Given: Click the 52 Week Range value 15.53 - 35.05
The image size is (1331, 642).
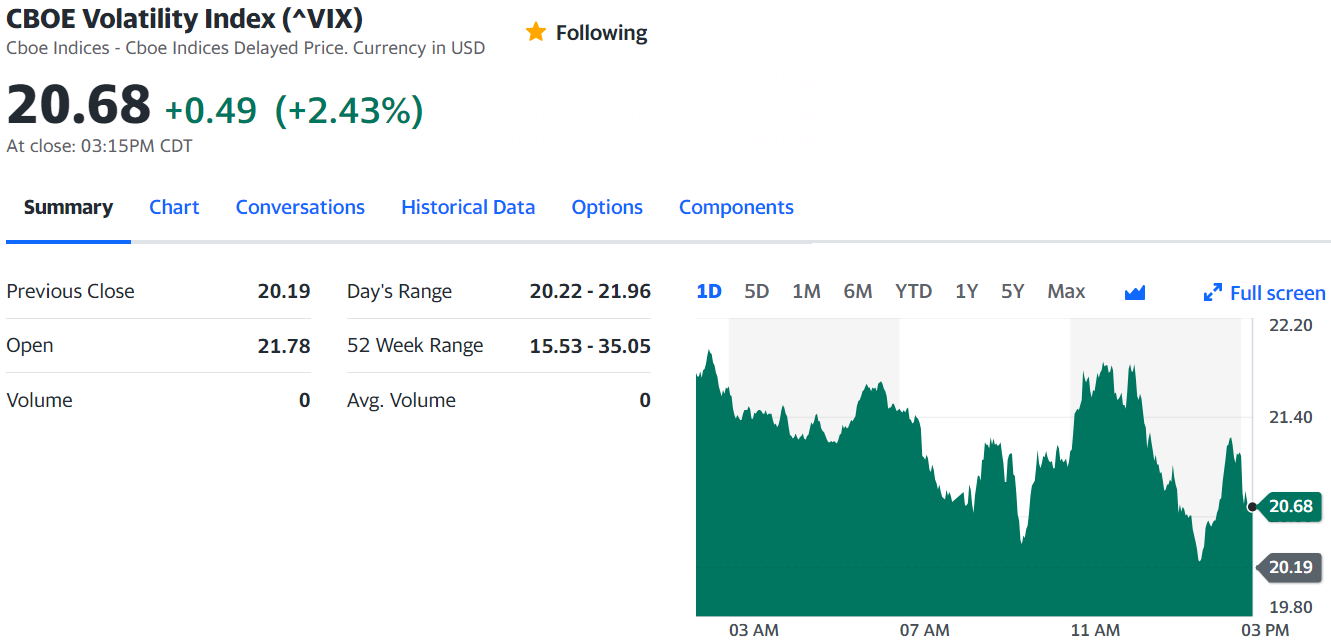Looking at the screenshot, I should click(590, 346).
